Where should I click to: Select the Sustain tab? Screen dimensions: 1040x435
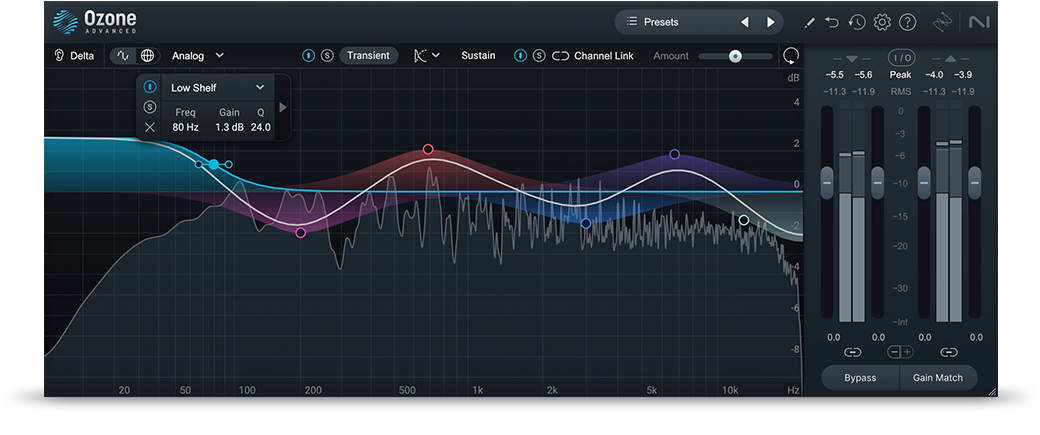point(478,56)
